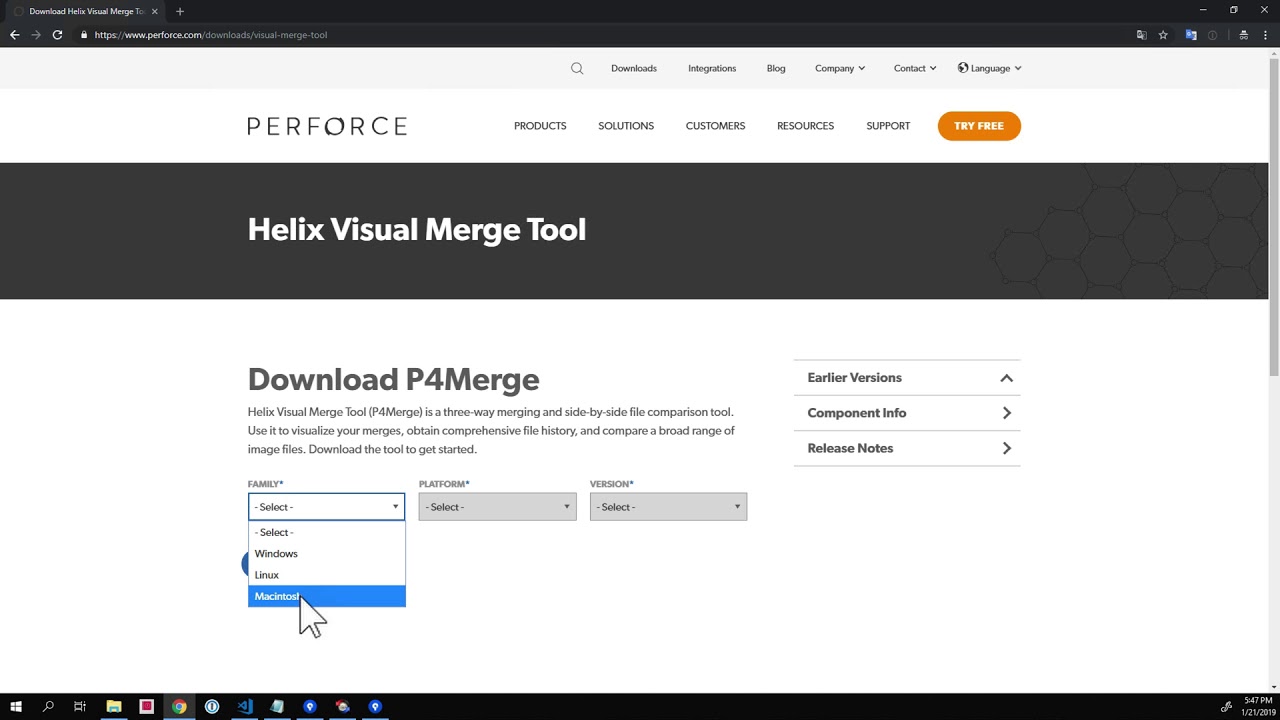The width and height of the screenshot is (1280, 720).
Task: Collapse the Earlier Versions section
Action: pos(907,378)
